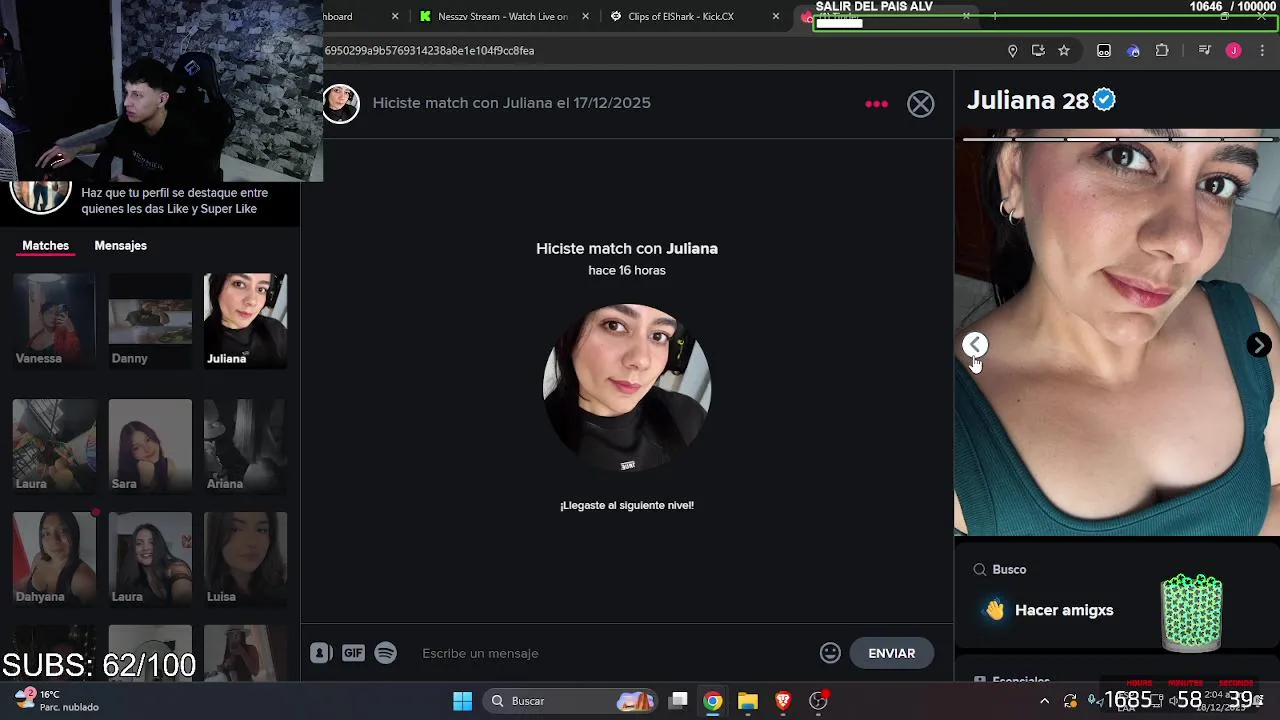Screen dimensions: 1280x720
Task: Click the 'Juliana 28' profile name heading
Action: tap(1027, 100)
